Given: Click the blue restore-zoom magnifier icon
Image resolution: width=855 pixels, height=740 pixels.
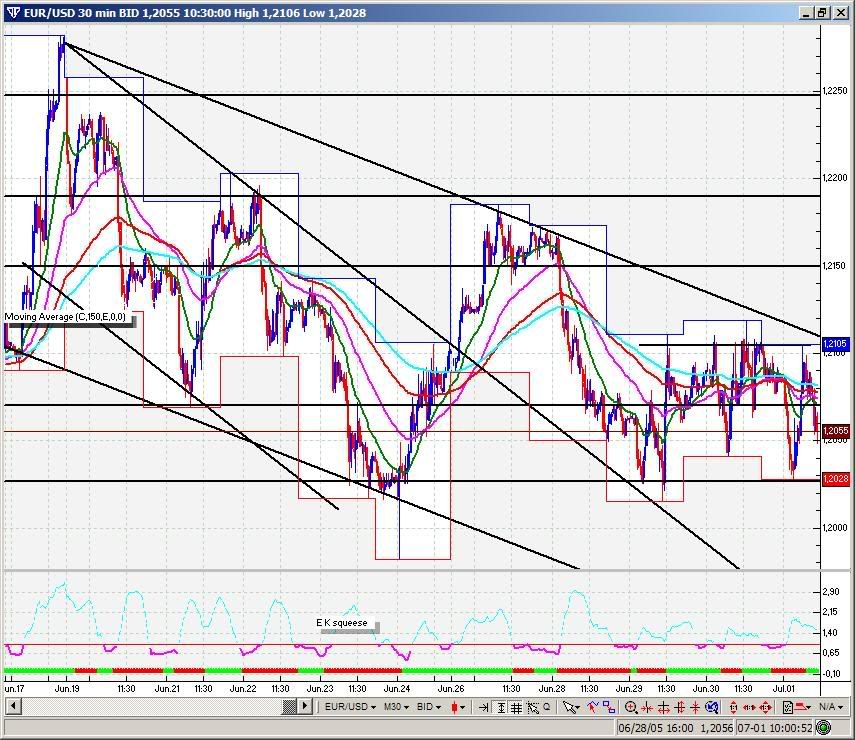Looking at the screenshot, I should point(712,707).
